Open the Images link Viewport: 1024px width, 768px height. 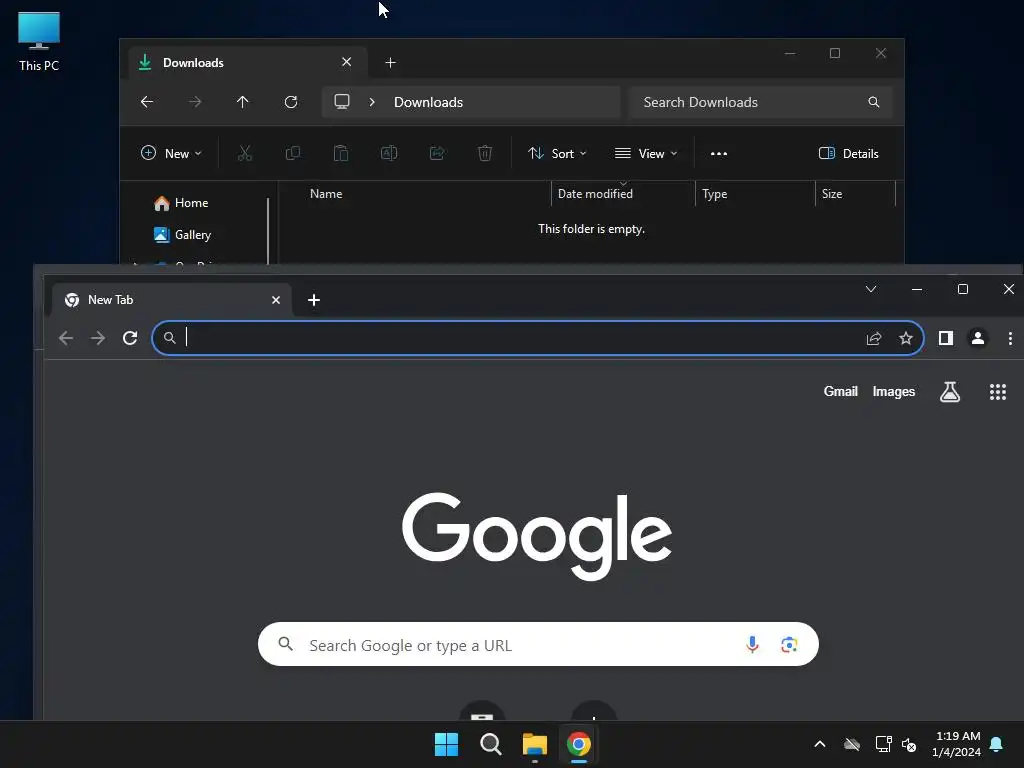(893, 391)
